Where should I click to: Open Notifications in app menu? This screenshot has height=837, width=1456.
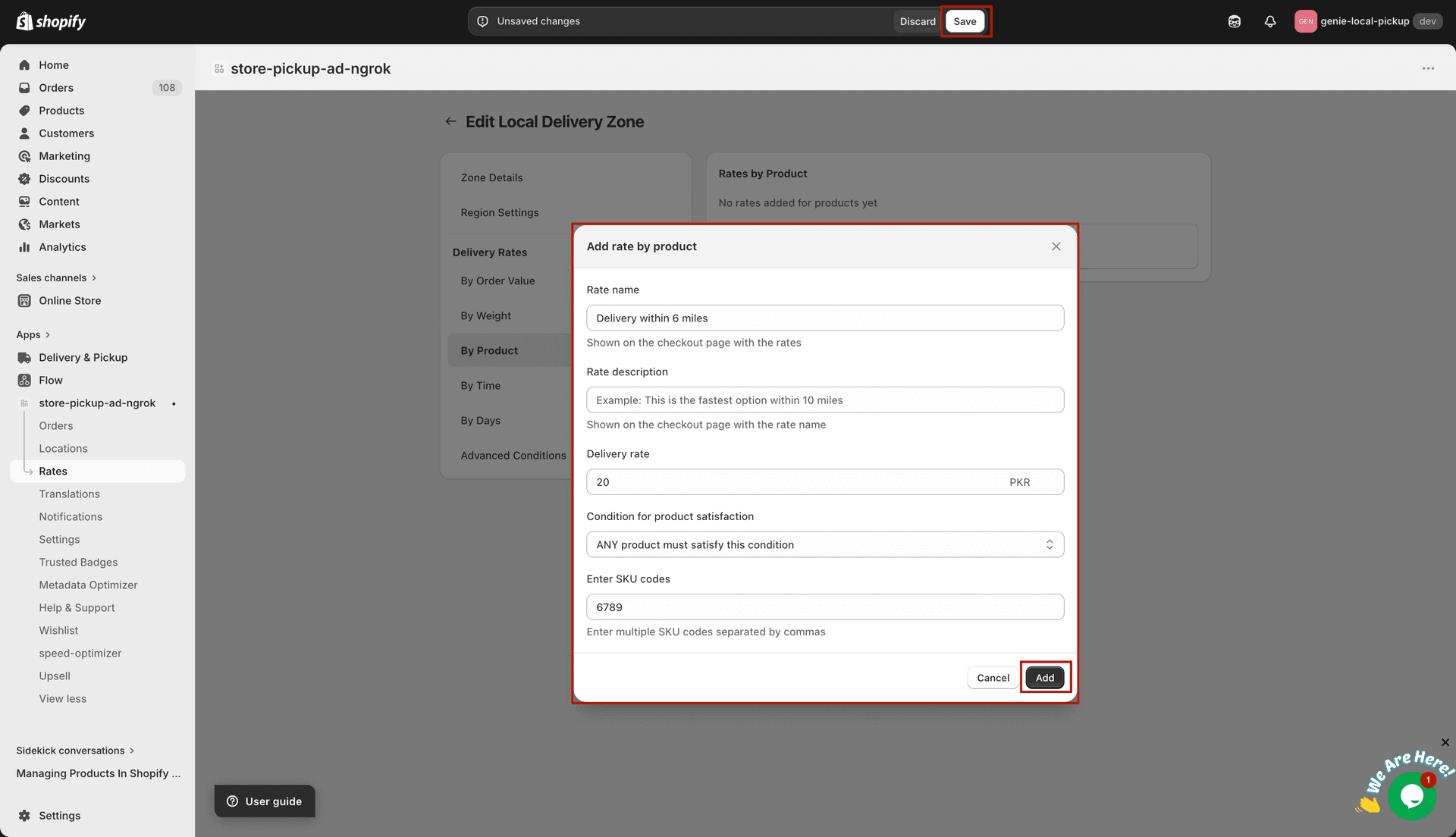(x=71, y=517)
